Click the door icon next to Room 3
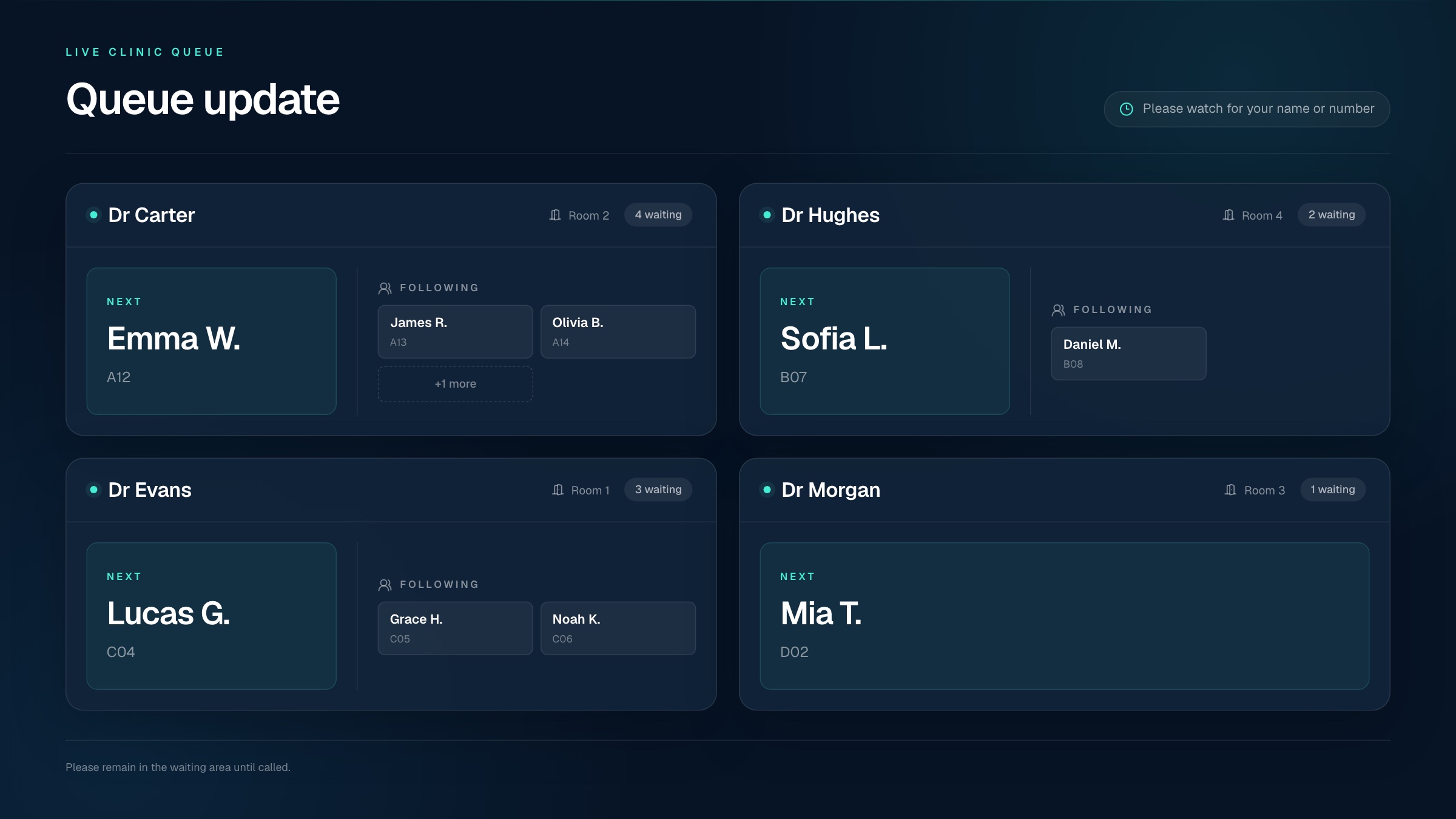This screenshot has width=1456, height=819. pyautogui.click(x=1230, y=490)
